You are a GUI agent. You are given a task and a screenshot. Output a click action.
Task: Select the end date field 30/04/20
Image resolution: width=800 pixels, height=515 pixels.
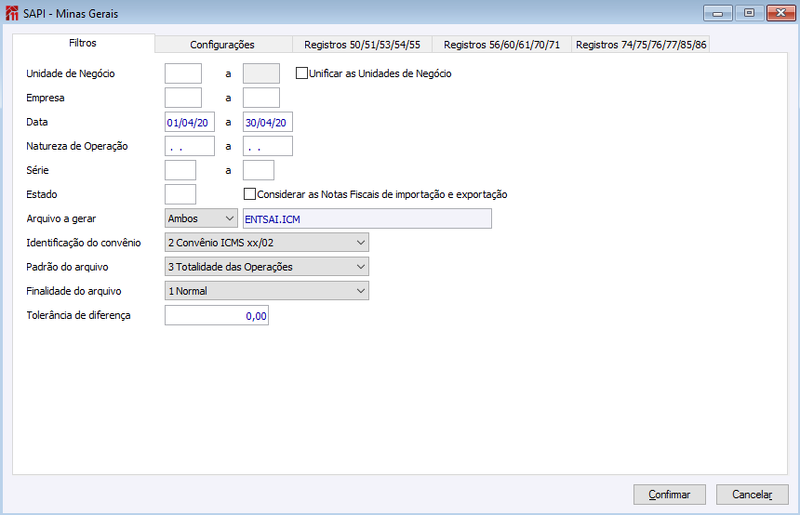click(268, 122)
